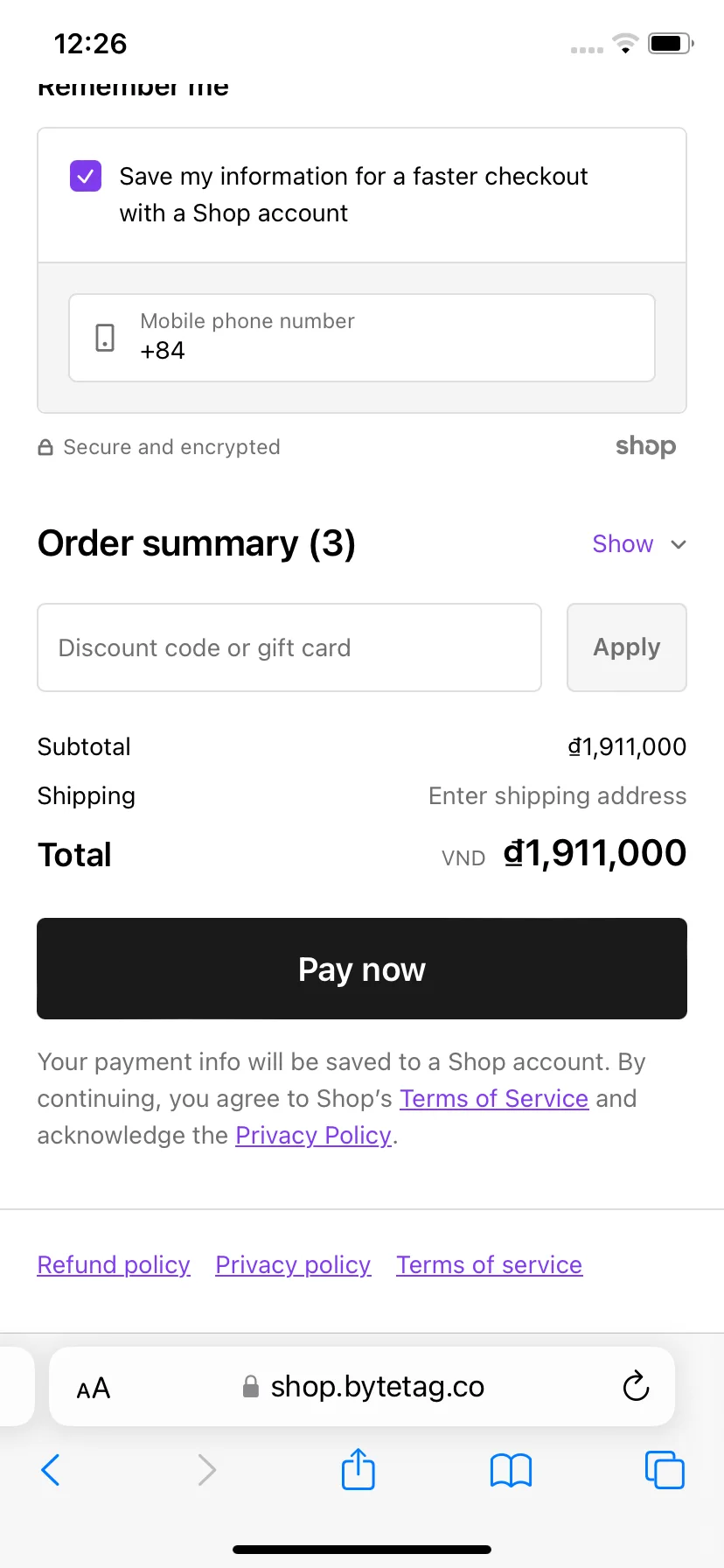Open the Refund policy footer link
Screen dimensions: 724x1568
(x=114, y=1264)
